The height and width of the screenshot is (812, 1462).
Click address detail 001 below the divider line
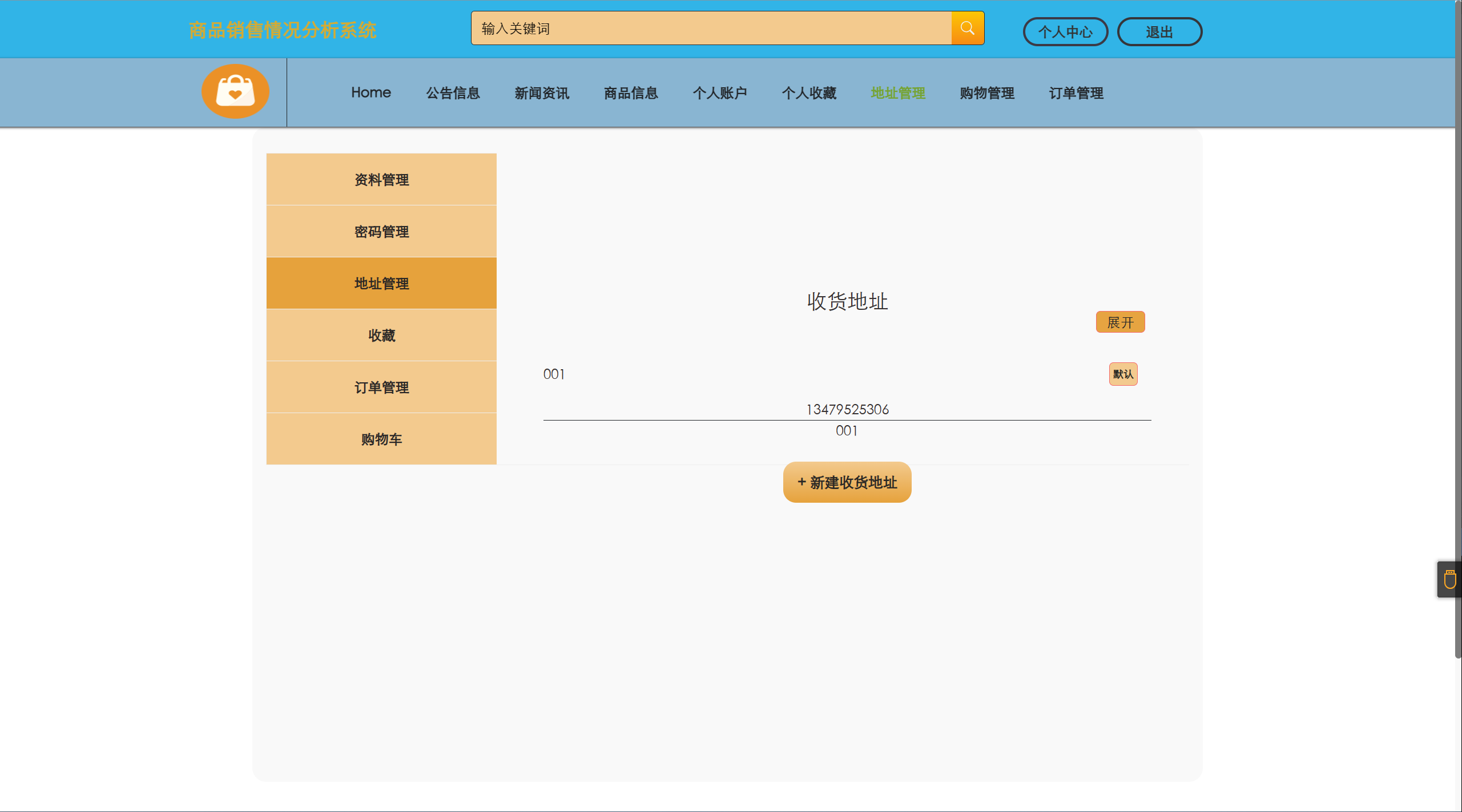click(x=847, y=431)
